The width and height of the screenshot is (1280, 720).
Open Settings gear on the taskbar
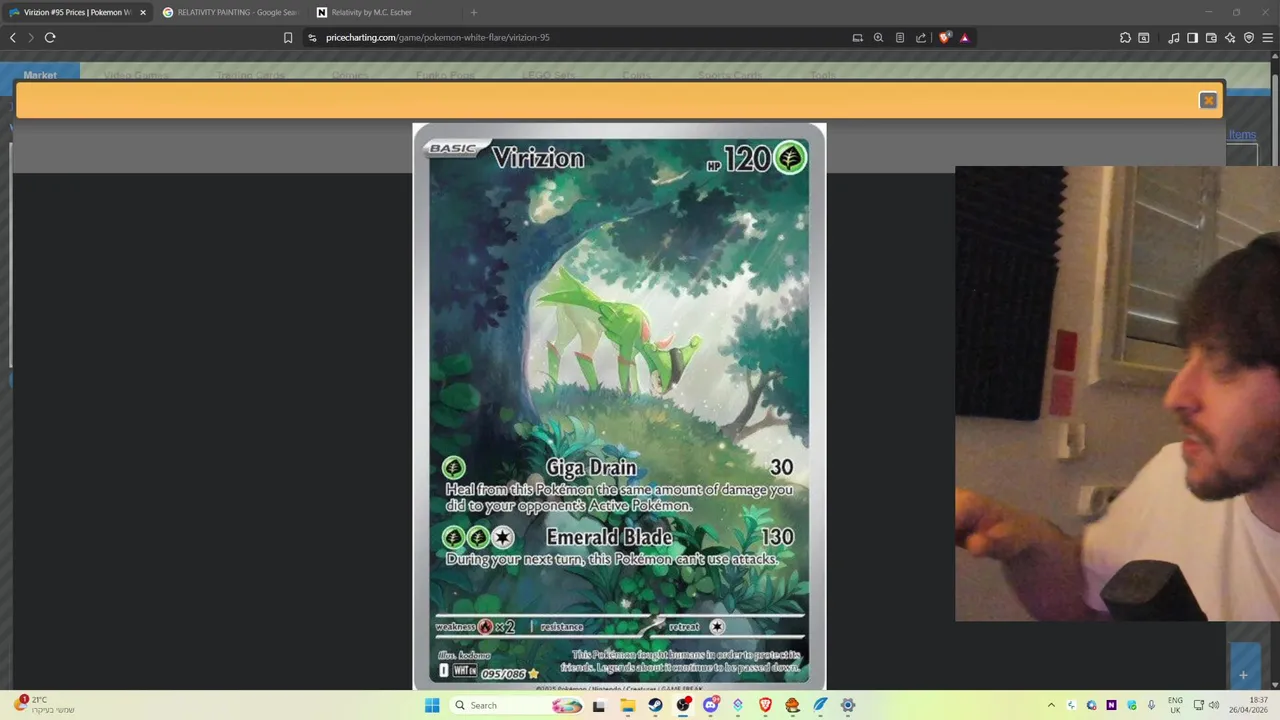tap(848, 705)
